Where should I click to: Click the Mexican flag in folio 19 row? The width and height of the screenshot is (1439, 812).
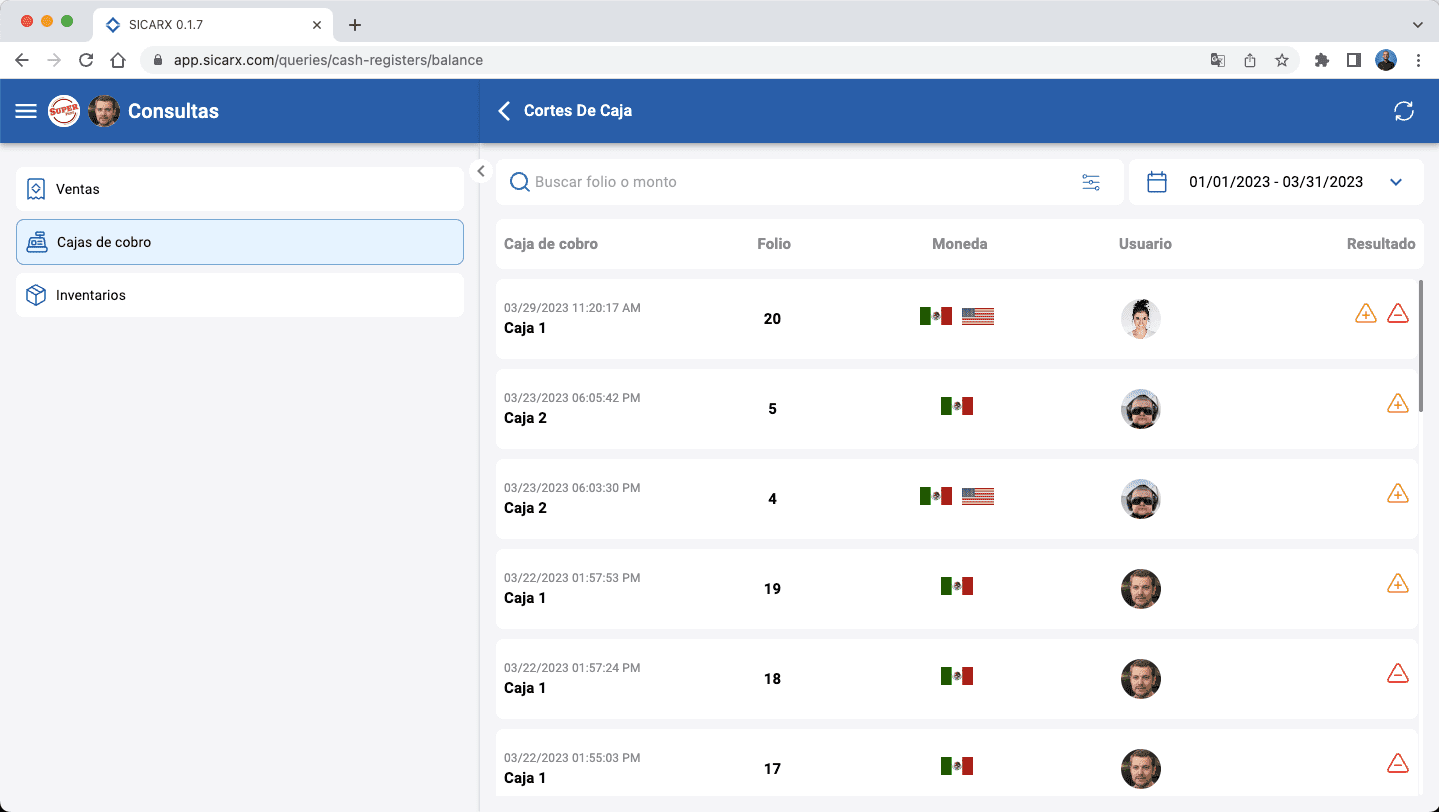[x=957, y=586]
